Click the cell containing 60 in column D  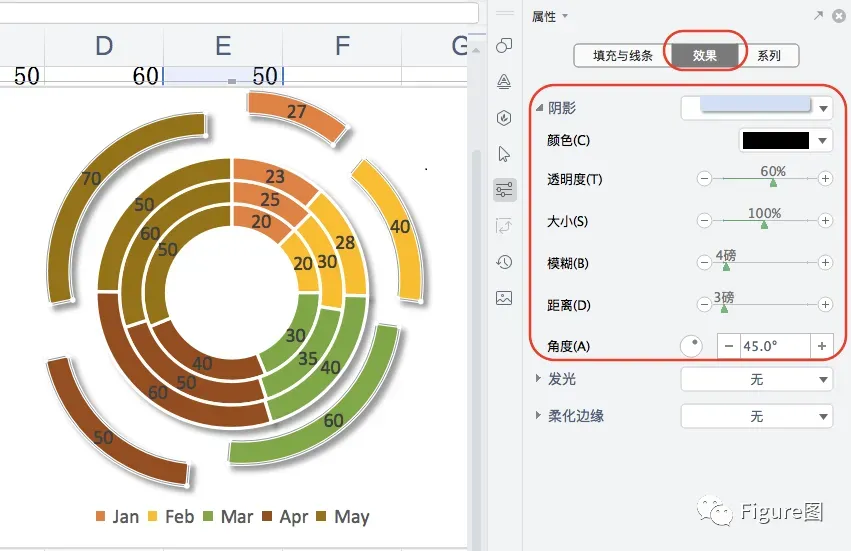(x=104, y=76)
